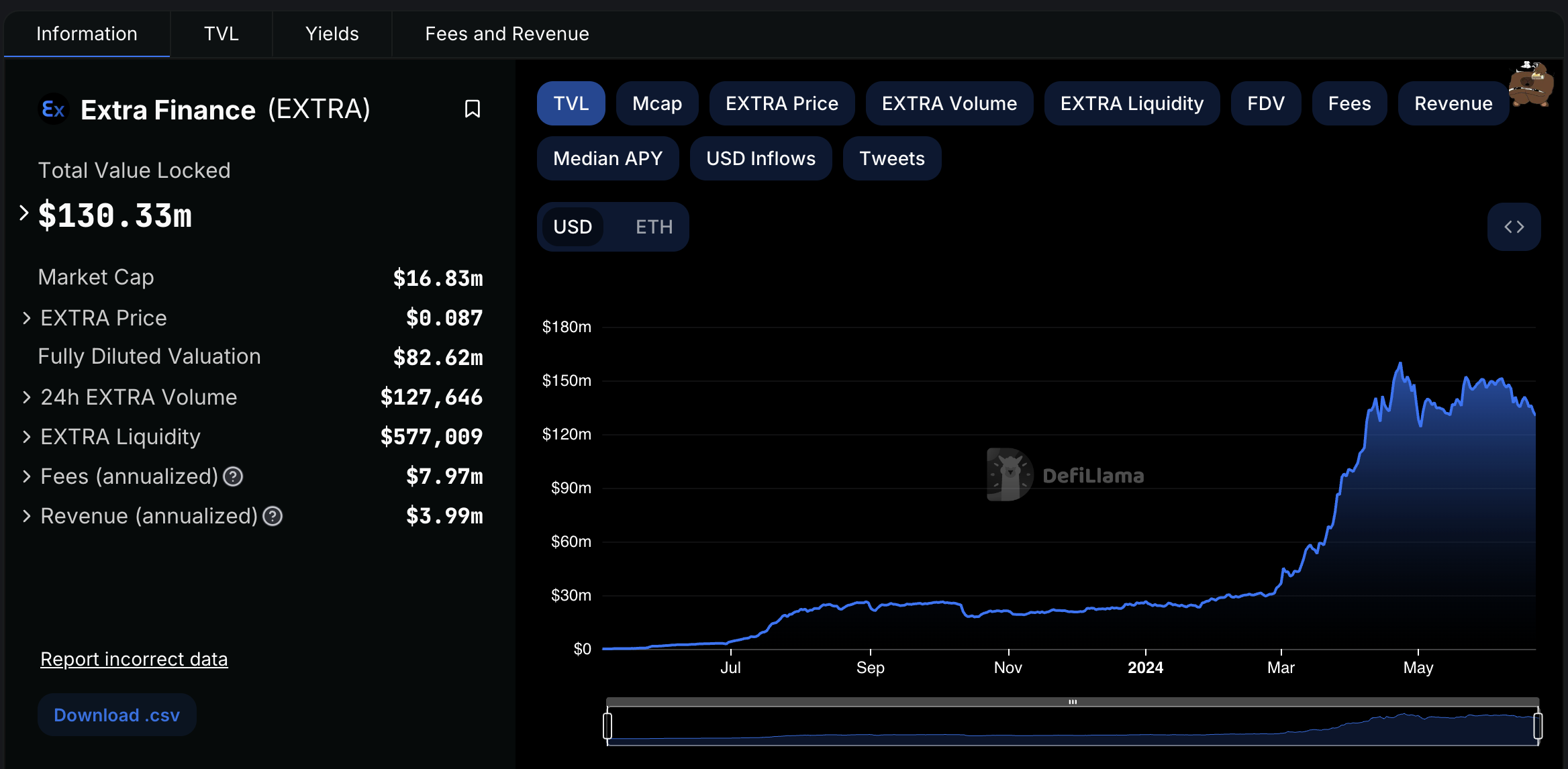Open the Fees and Revenue tab

click(x=507, y=34)
